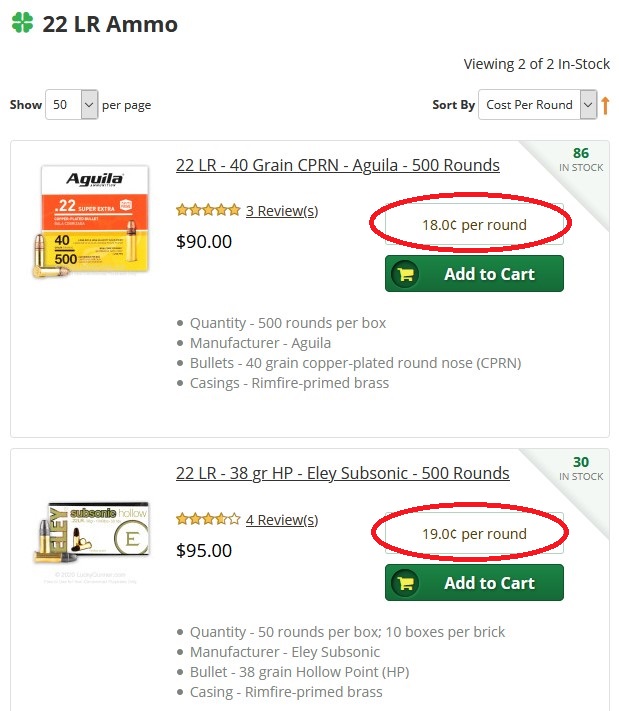This screenshot has height=711, width=619.
Task: Click the Aguila star rating
Action: click(x=207, y=210)
